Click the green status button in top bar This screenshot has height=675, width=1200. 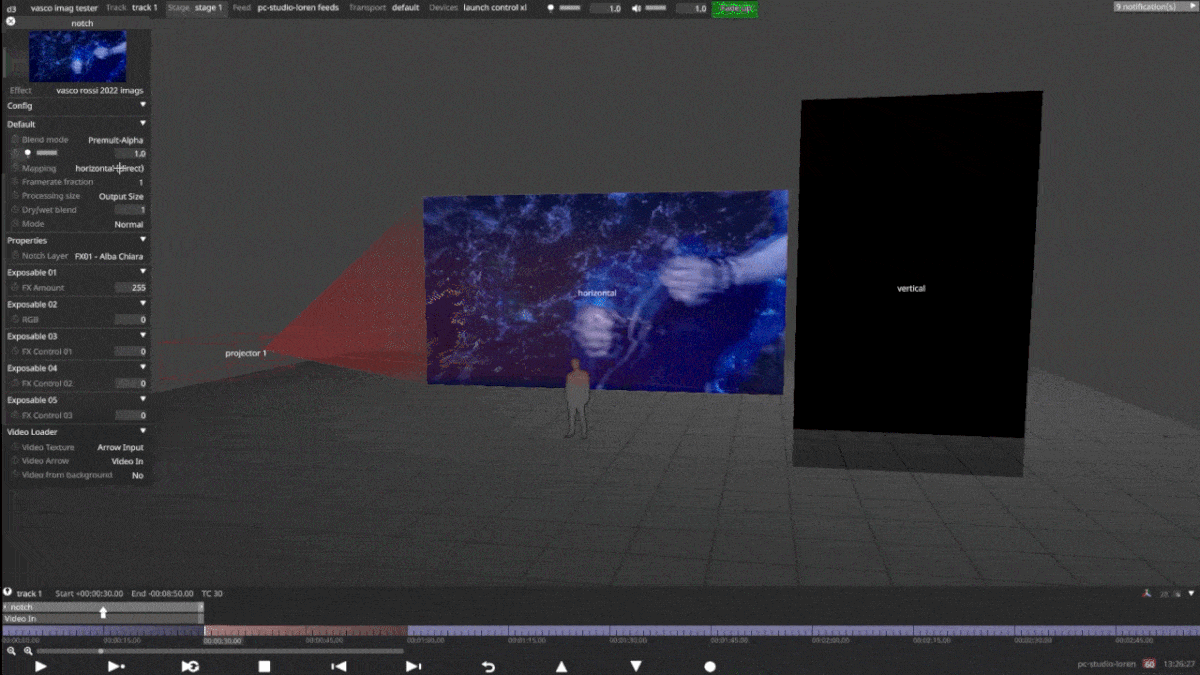click(735, 8)
